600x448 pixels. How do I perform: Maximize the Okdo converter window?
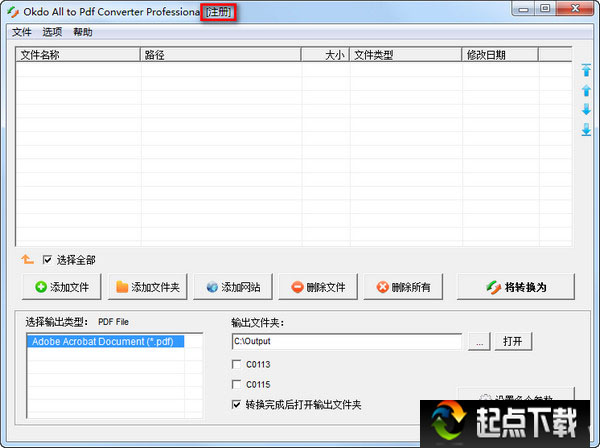[545, 9]
